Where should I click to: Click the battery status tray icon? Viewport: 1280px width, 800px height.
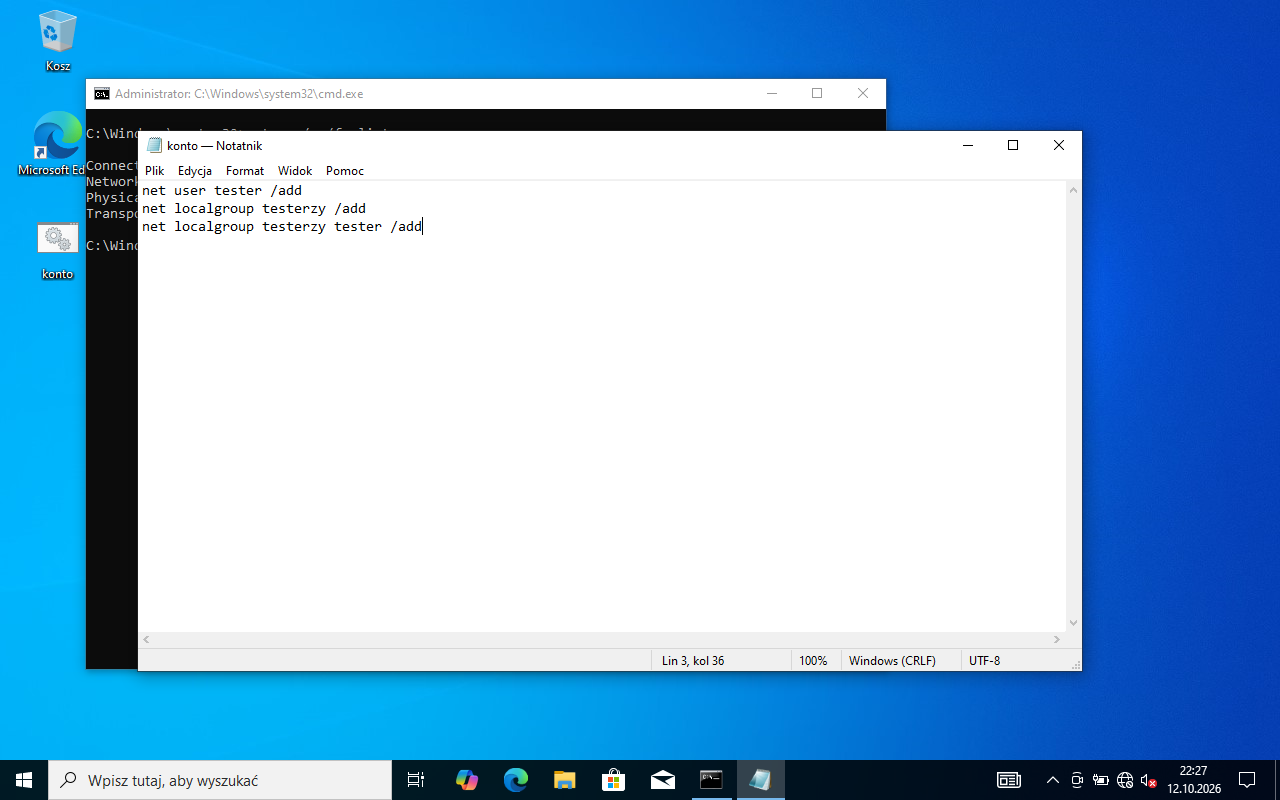1101,780
